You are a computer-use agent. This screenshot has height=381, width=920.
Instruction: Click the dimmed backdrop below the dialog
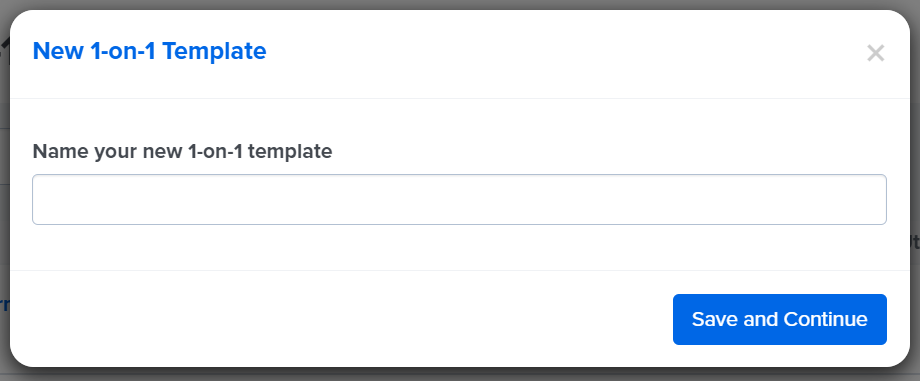(x=460, y=375)
